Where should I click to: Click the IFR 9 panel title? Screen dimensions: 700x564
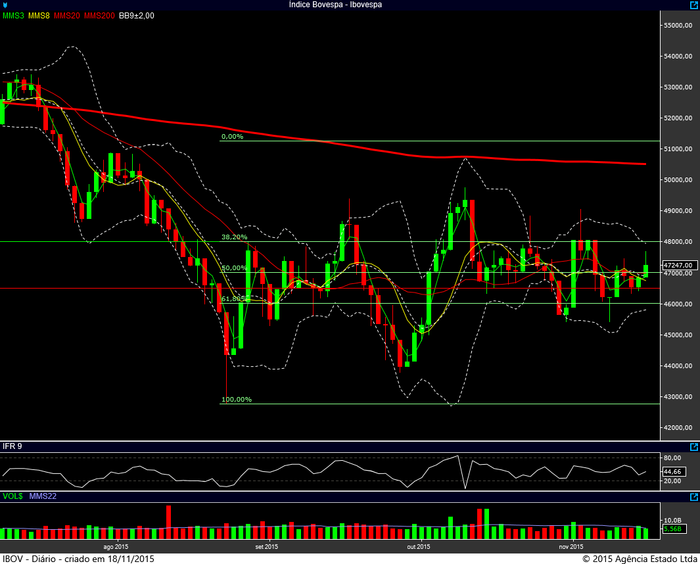12,446
